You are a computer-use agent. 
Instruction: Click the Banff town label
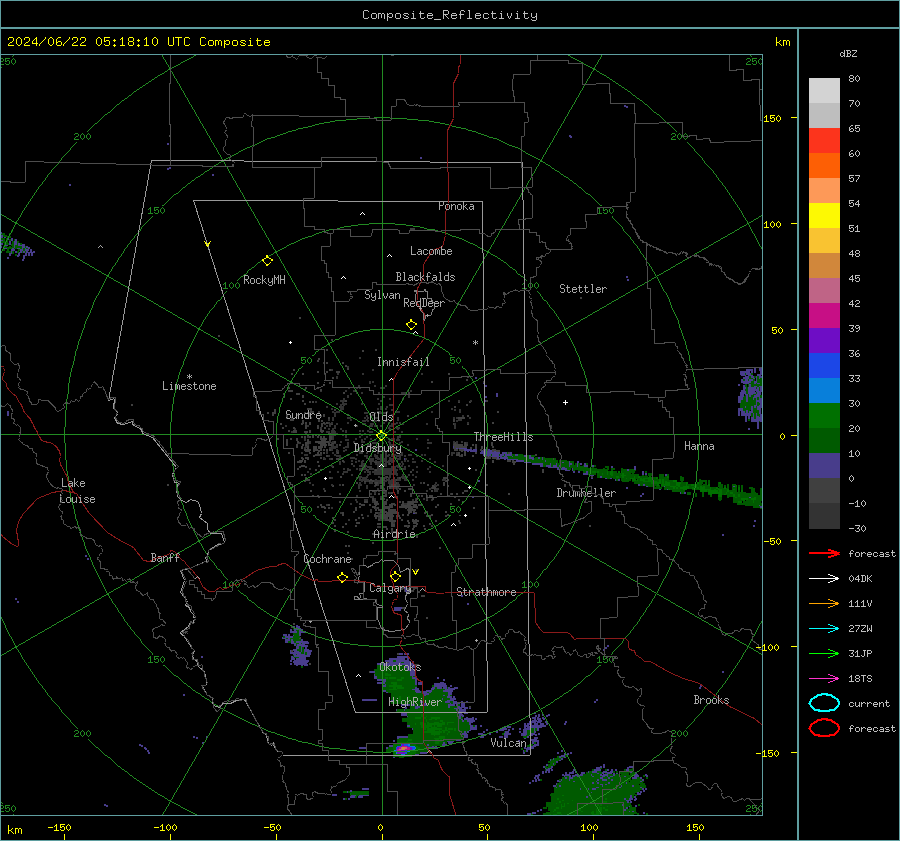point(165,558)
